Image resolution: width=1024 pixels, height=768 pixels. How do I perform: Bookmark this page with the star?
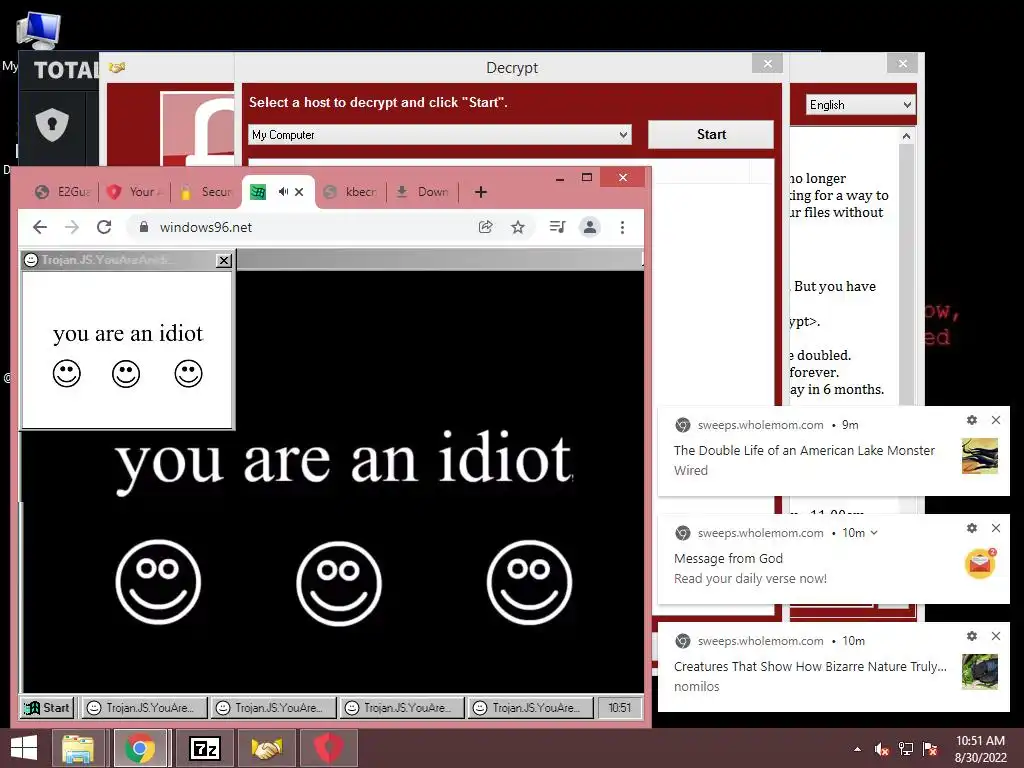(x=518, y=227)
